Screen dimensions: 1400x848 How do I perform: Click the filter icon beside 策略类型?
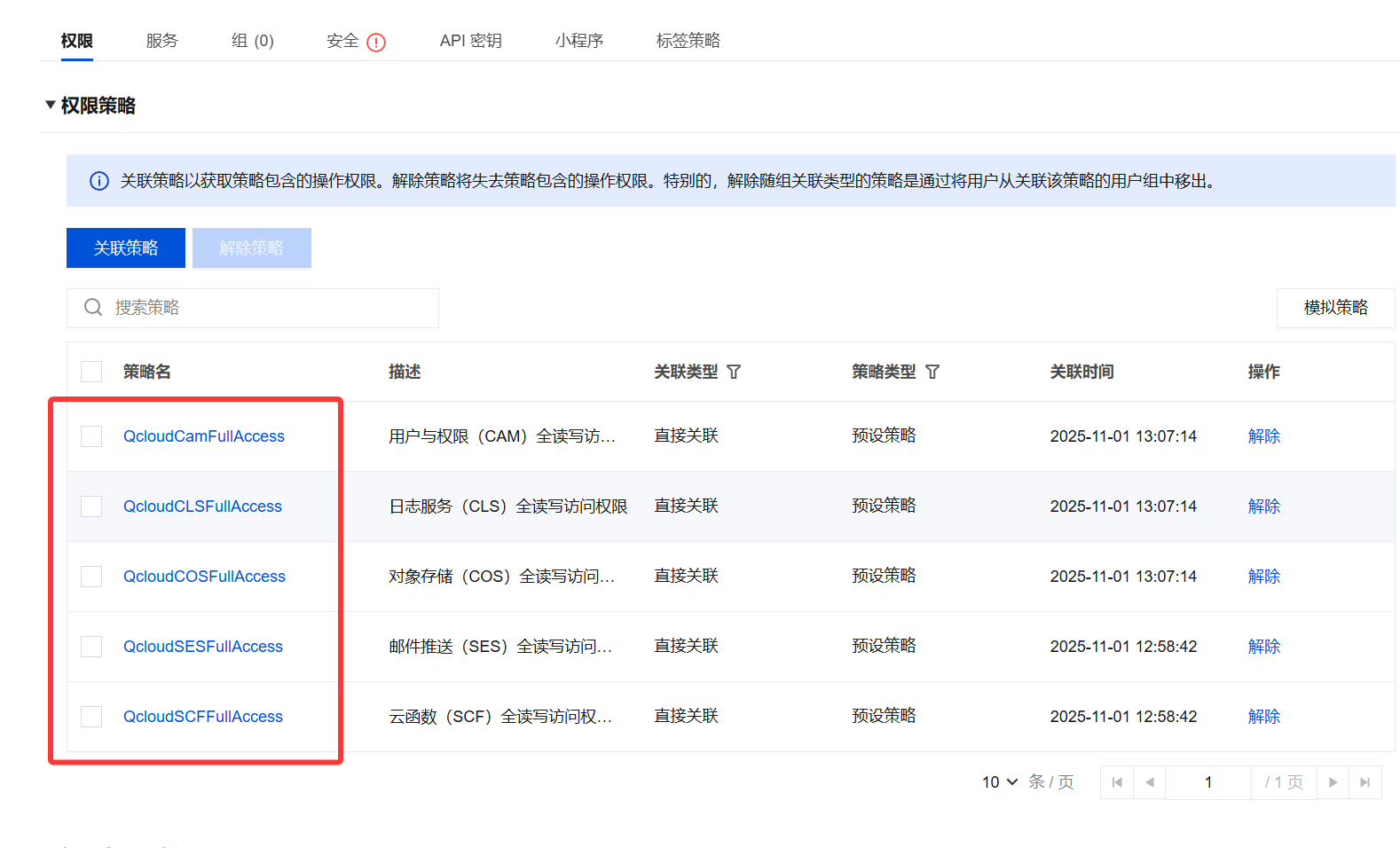(932, 372)
